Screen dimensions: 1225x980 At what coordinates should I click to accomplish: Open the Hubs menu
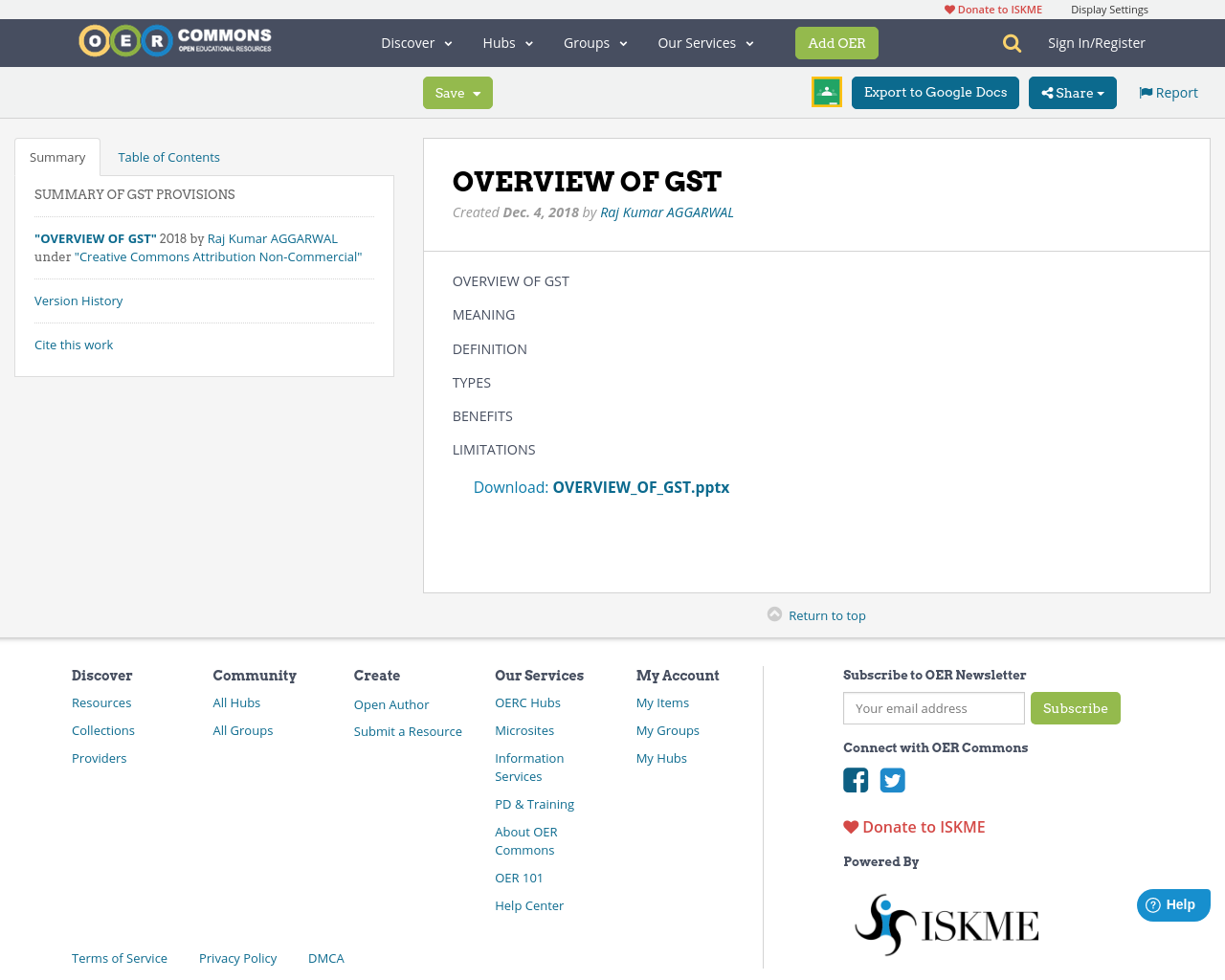(507, 42)
